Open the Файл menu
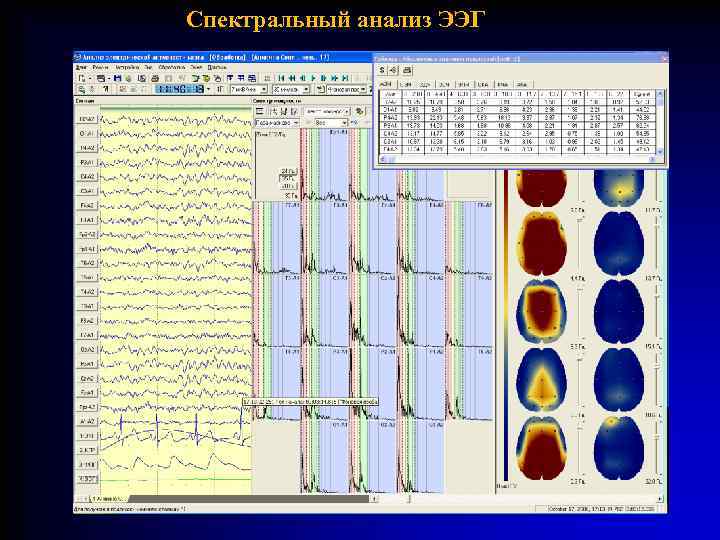720x540 pixels. pyautogui.click(x=81, y=68)
